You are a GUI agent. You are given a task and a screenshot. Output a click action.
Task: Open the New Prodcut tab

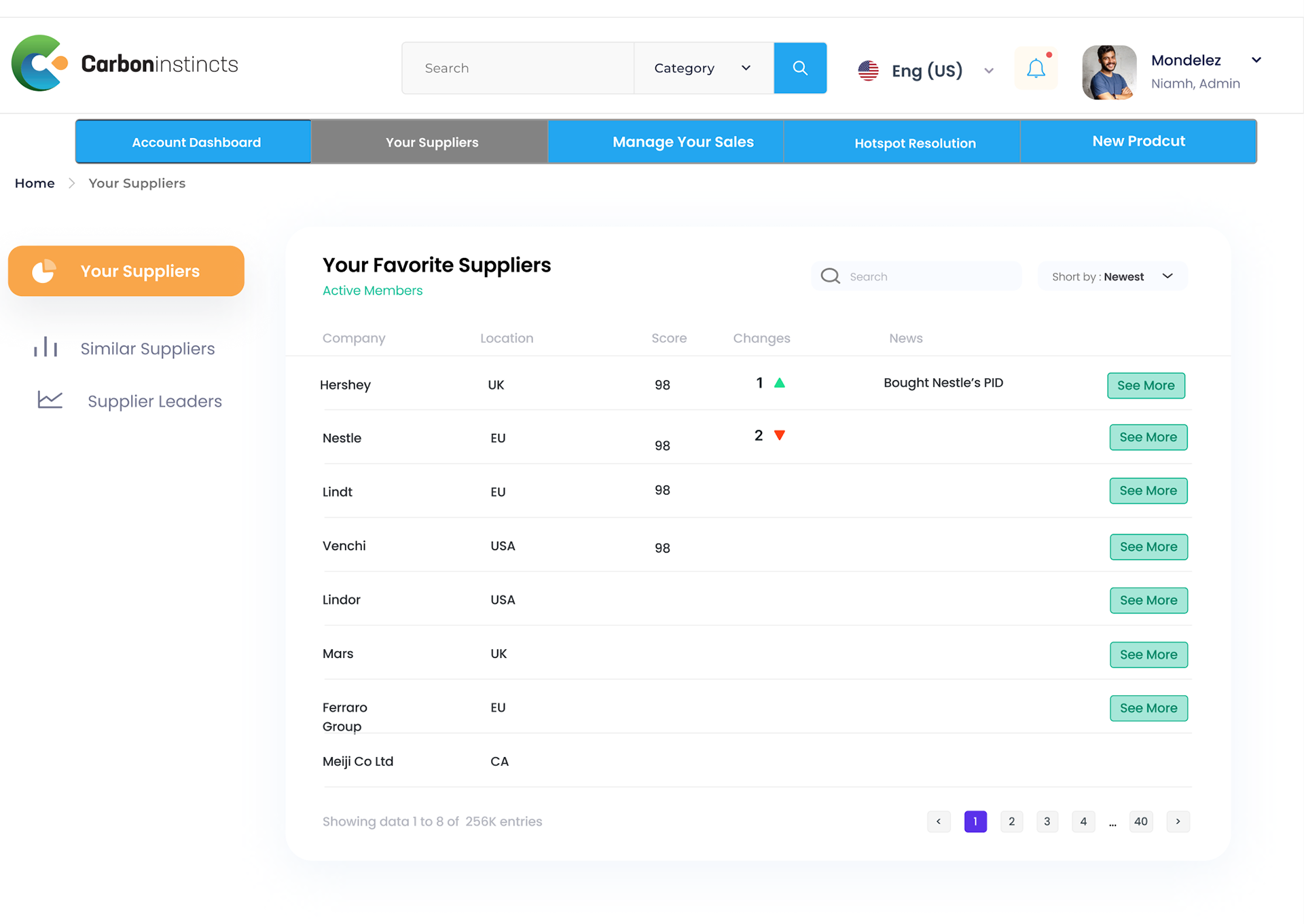click(1138, 142)
